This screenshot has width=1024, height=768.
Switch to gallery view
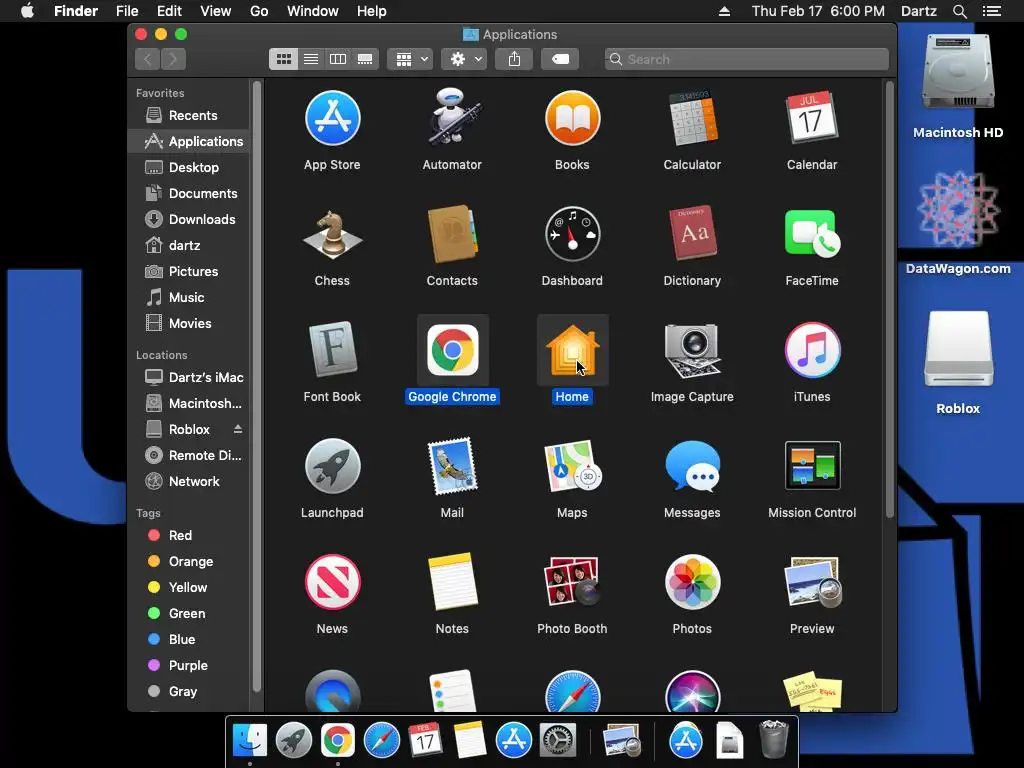(365, 59)
